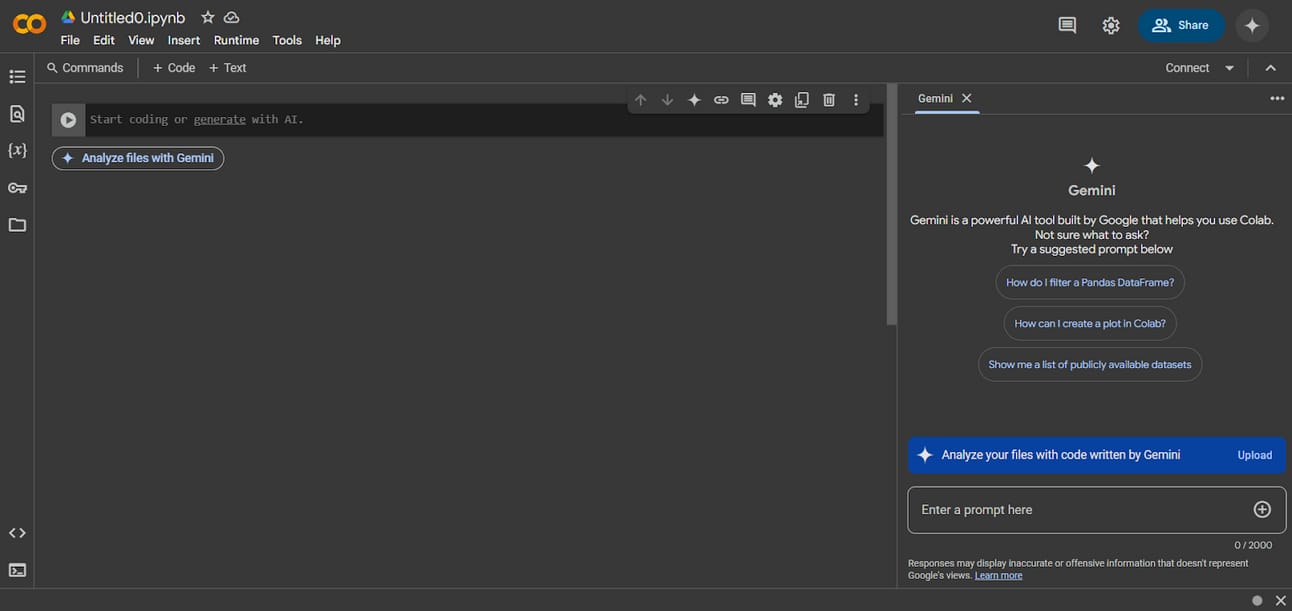1292x611 pixels.
Task: Click the bottom status circle indicator
Action: 1257,600
